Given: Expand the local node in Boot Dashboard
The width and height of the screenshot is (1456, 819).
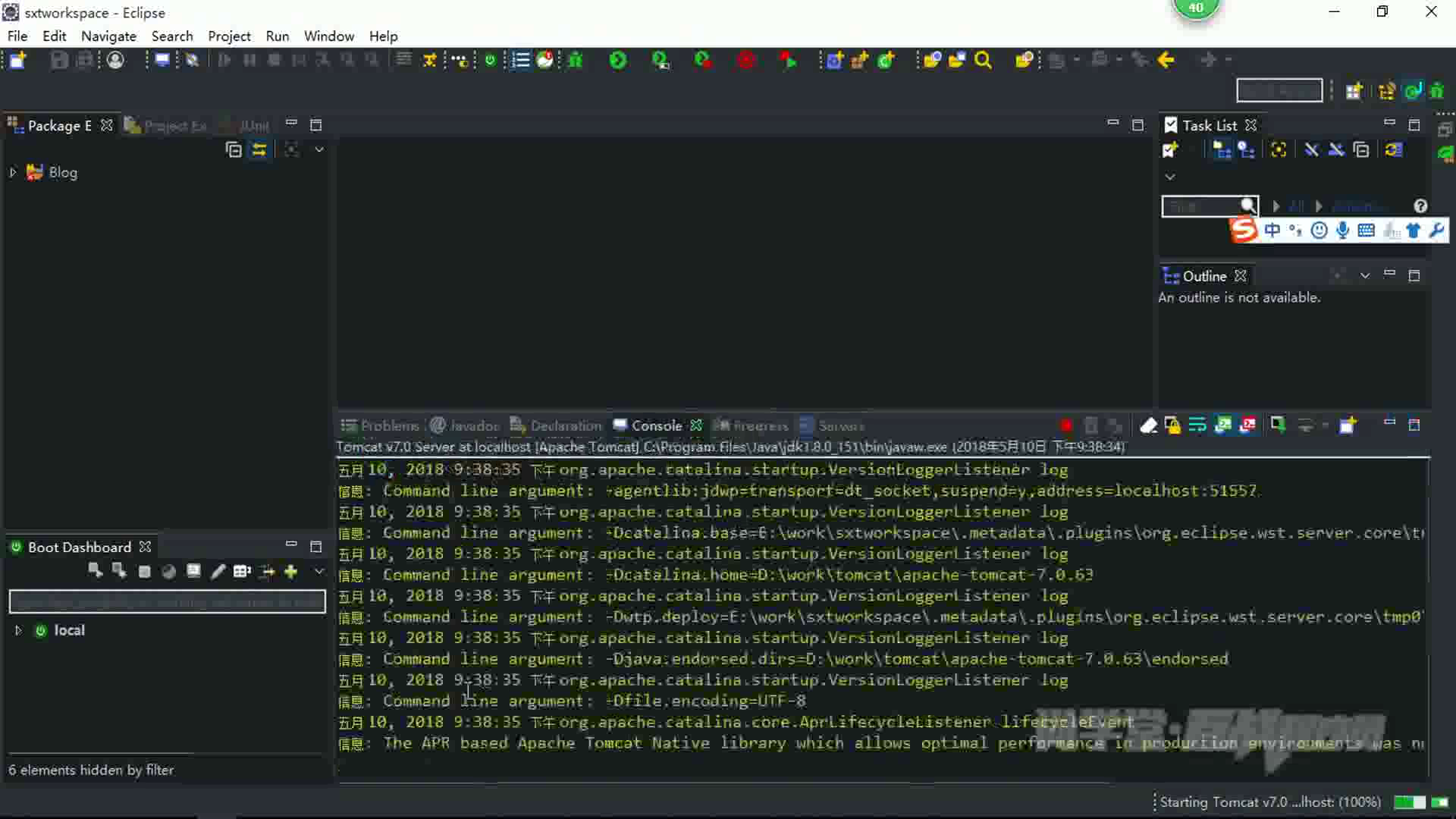Looking at the screenshot, I should click(18, 630).
